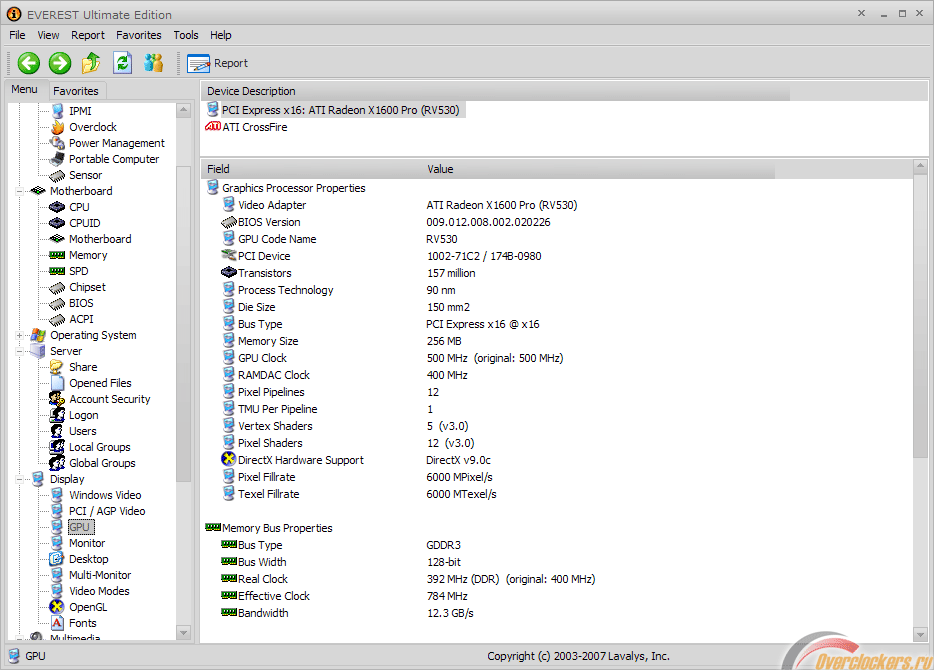Open the Tools menu
This screenshot has height=670, width=934.
tap(186, 35)
